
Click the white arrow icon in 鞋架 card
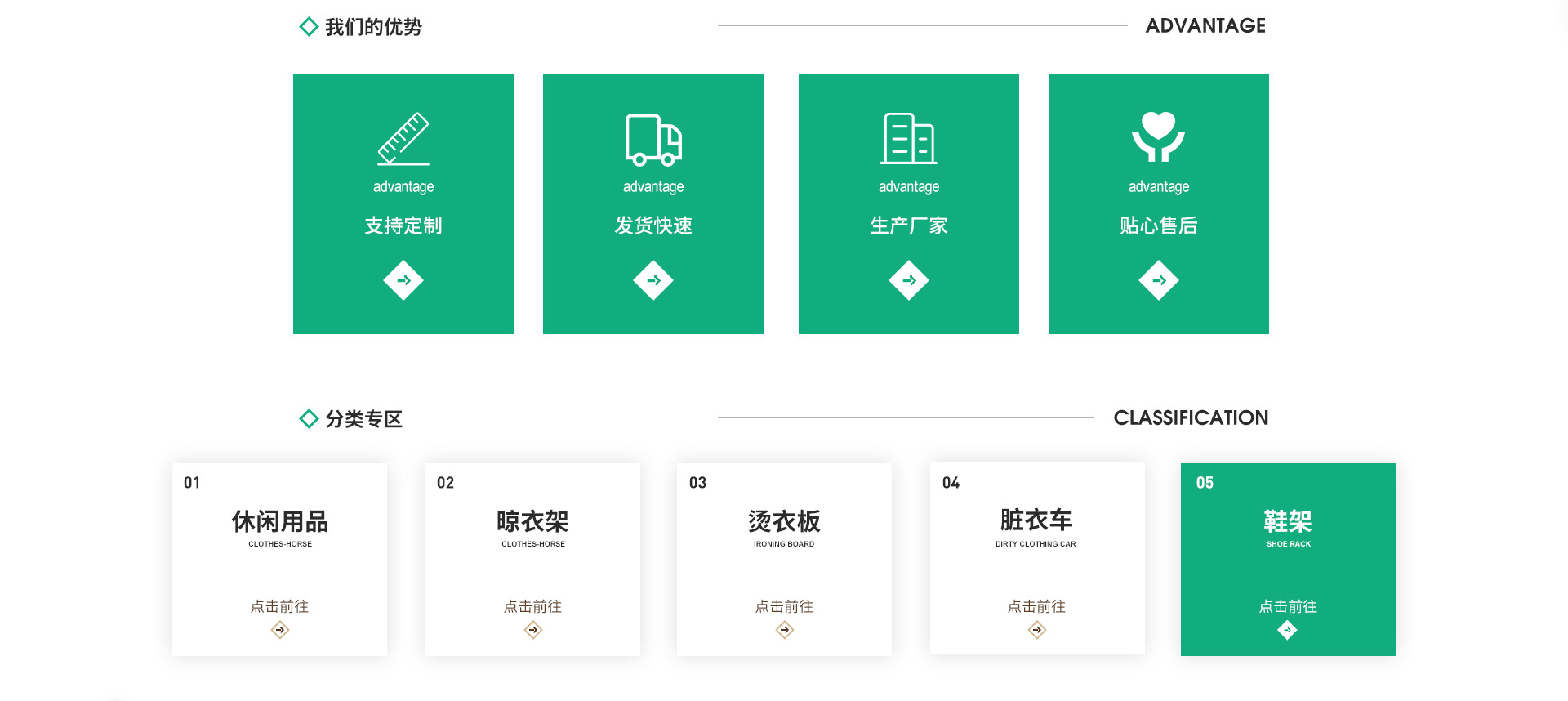(1288, 630)
